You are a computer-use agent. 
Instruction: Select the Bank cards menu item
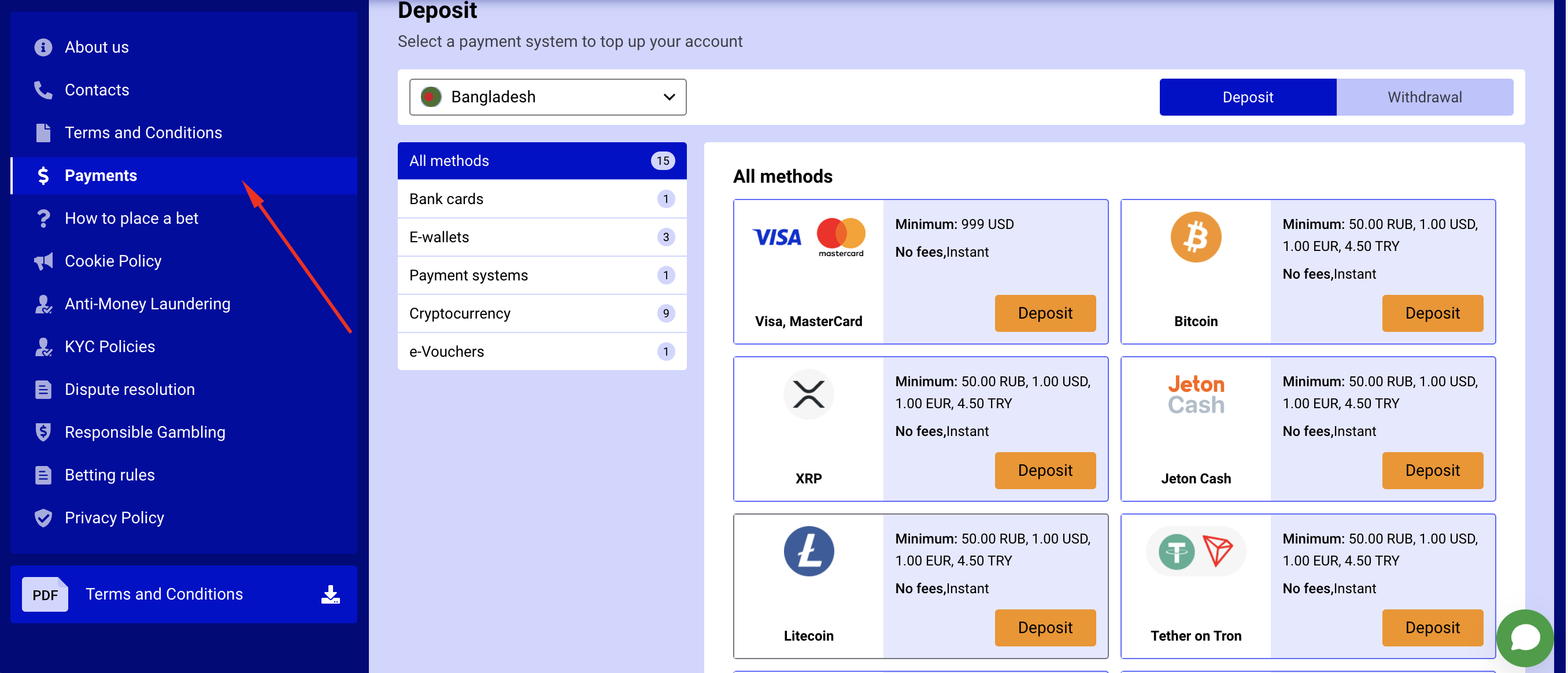tap(541, 198)
